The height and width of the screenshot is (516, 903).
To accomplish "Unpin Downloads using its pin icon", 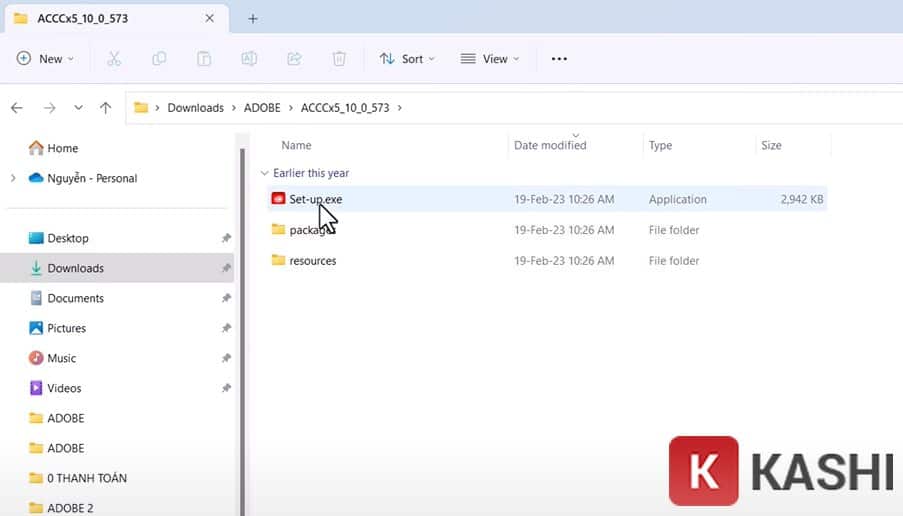I will coord(226,268).
